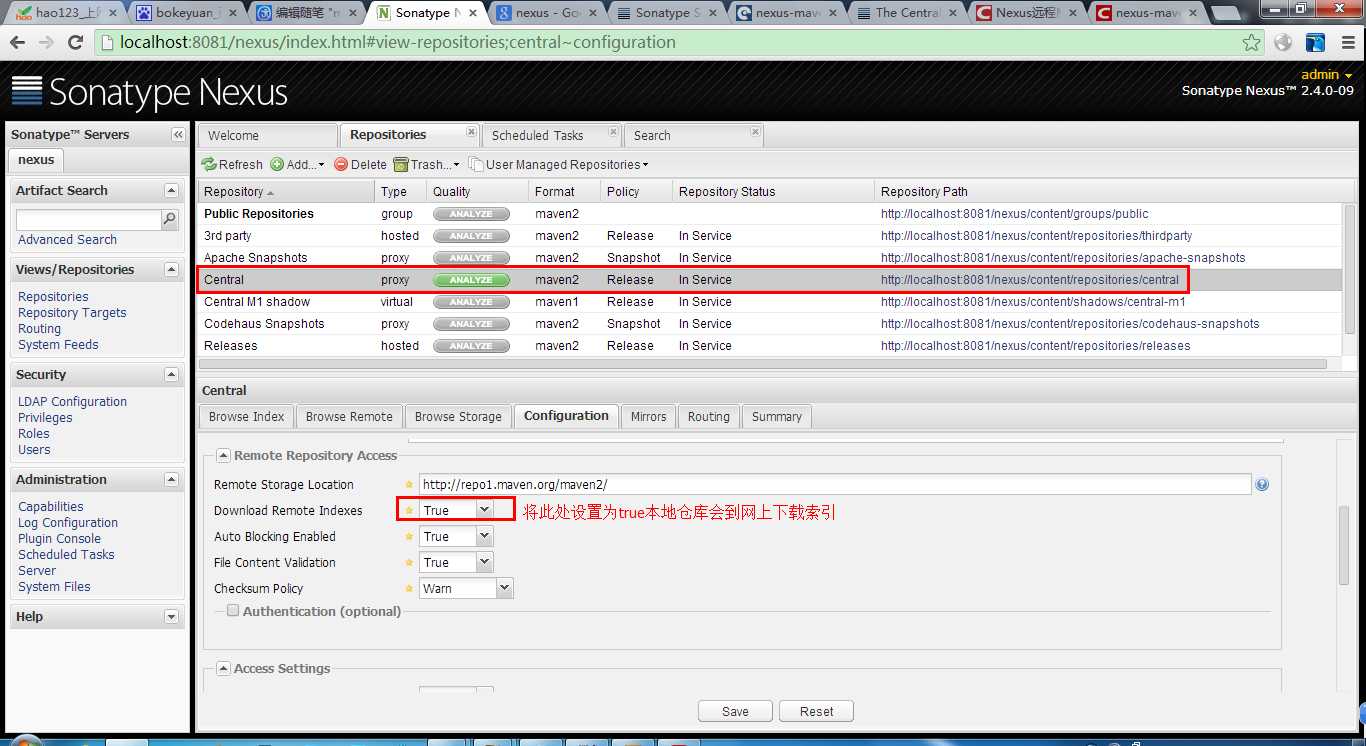This screenshot has height=746, width=1366.
Task: Click the Remote Storage Location field
Action: (835, 485)
